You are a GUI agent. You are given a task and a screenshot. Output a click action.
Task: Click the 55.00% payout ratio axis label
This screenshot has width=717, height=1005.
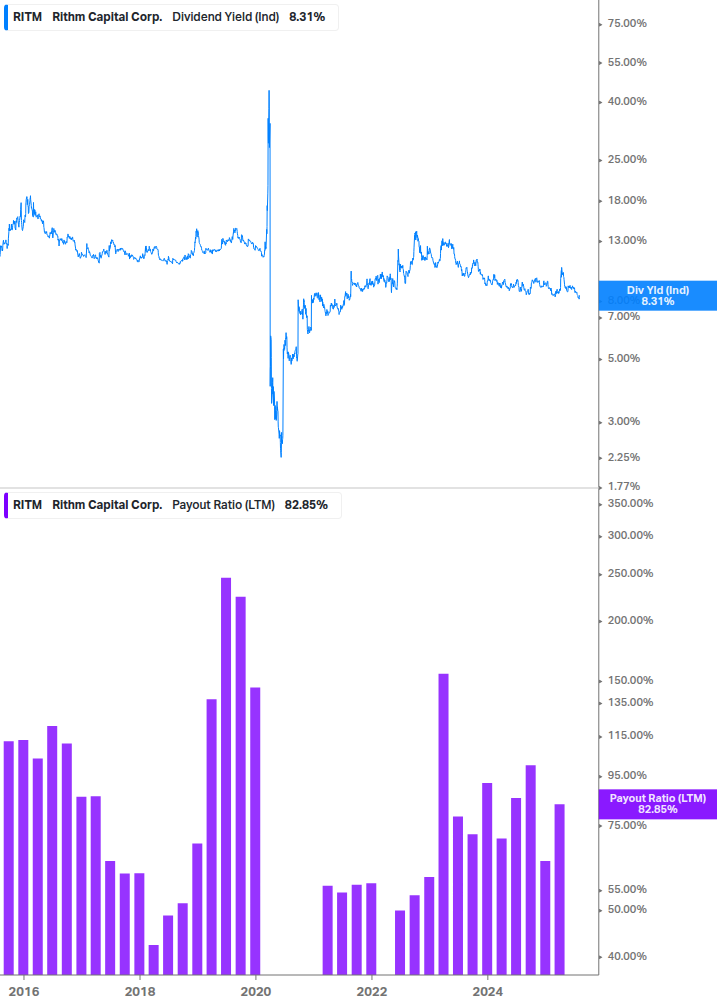[627, 889]
